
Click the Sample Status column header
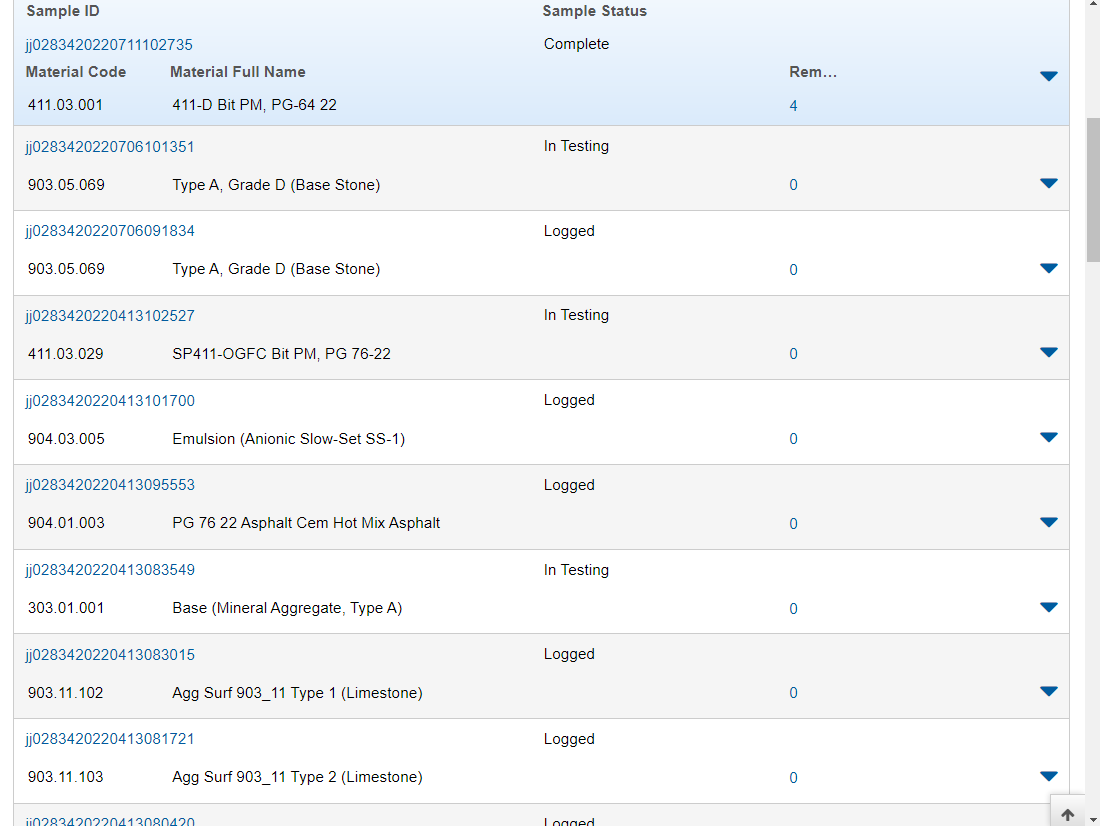595,11
